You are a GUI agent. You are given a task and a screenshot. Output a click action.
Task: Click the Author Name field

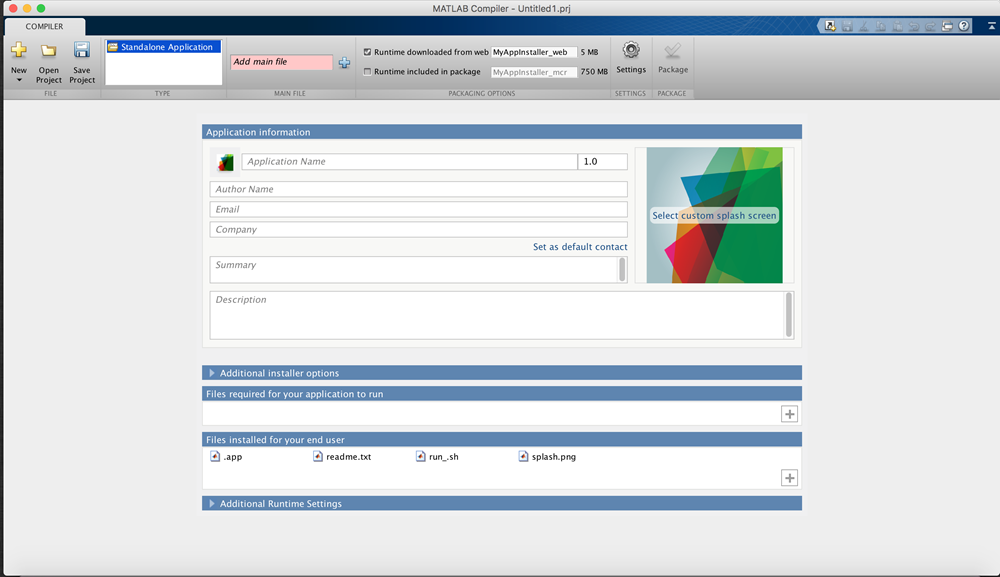coord(418,189)
